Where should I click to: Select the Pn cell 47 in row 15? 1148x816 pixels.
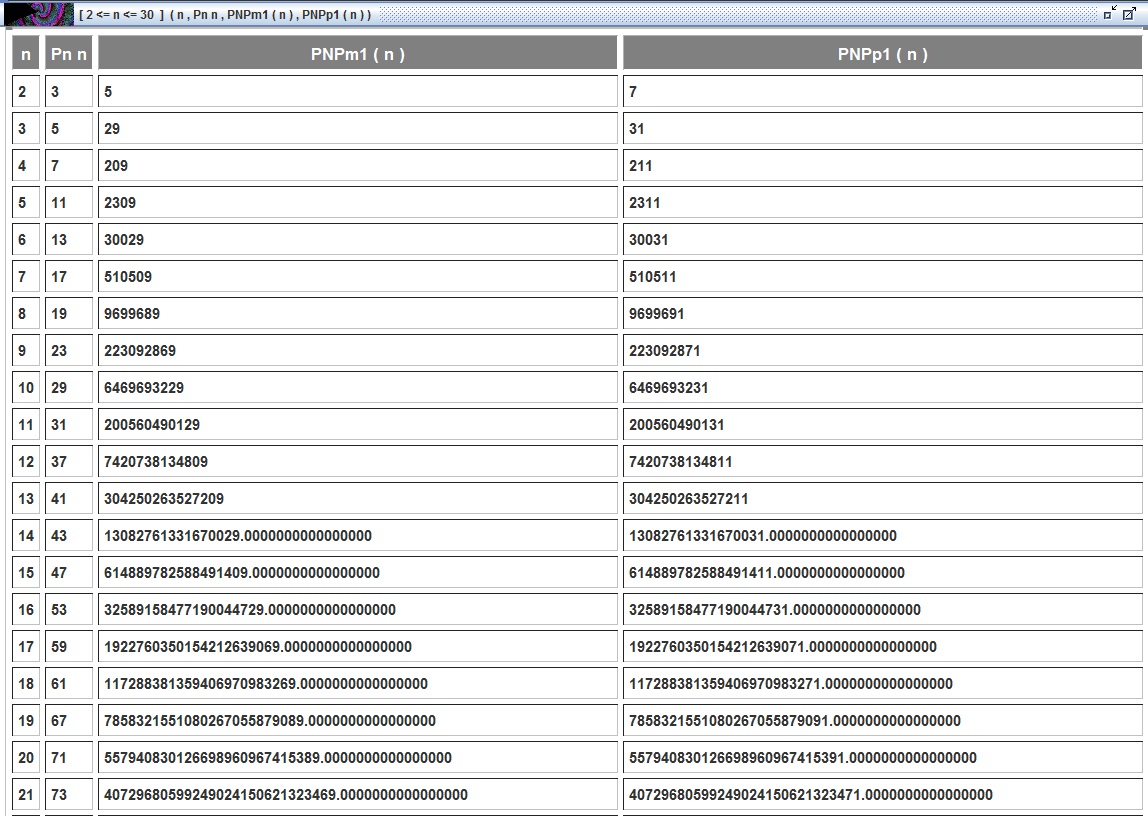point(69,572)
